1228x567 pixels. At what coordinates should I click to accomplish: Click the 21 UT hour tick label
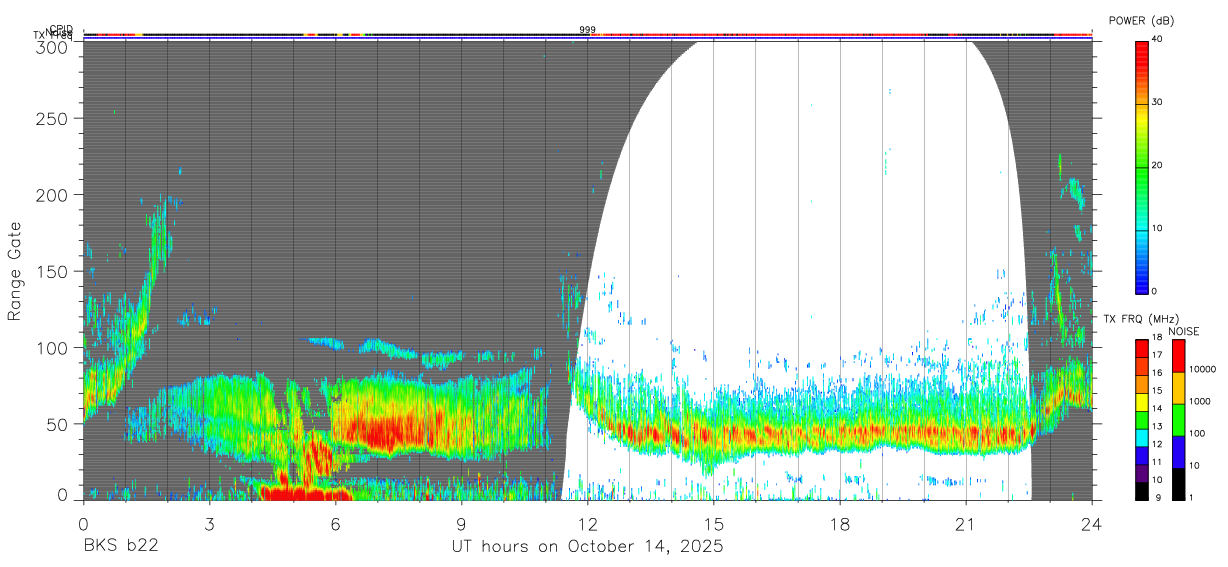pyautogui.click(x=966, y=524)
